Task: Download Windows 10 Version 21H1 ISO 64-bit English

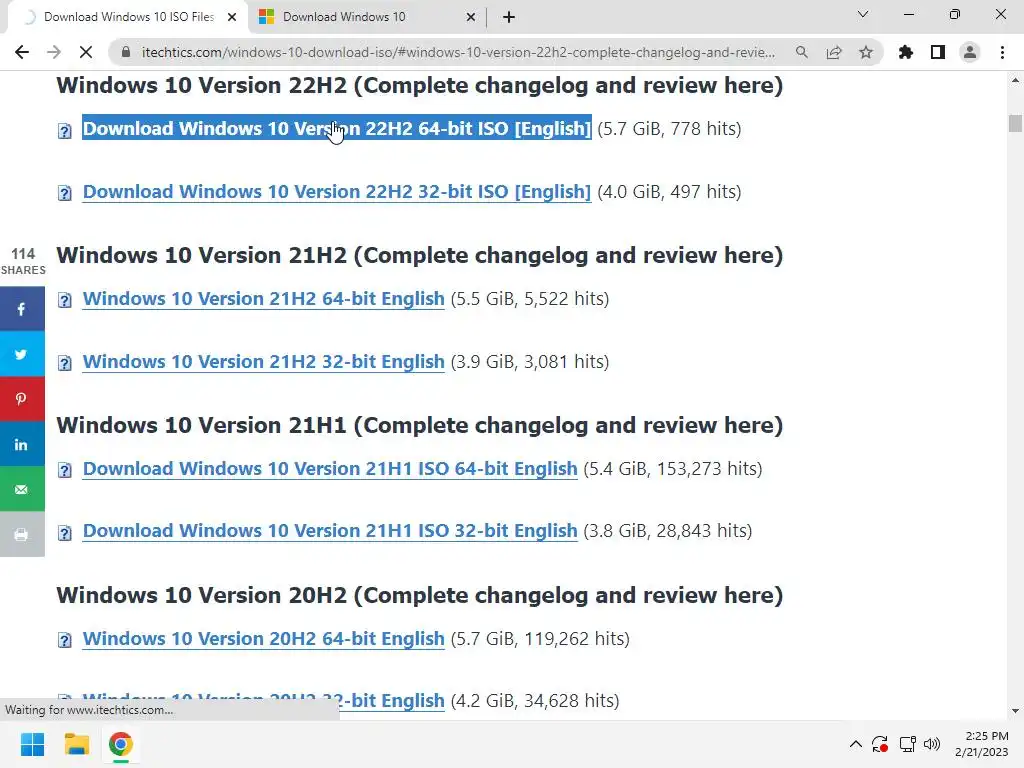Action: pos(330,468)
